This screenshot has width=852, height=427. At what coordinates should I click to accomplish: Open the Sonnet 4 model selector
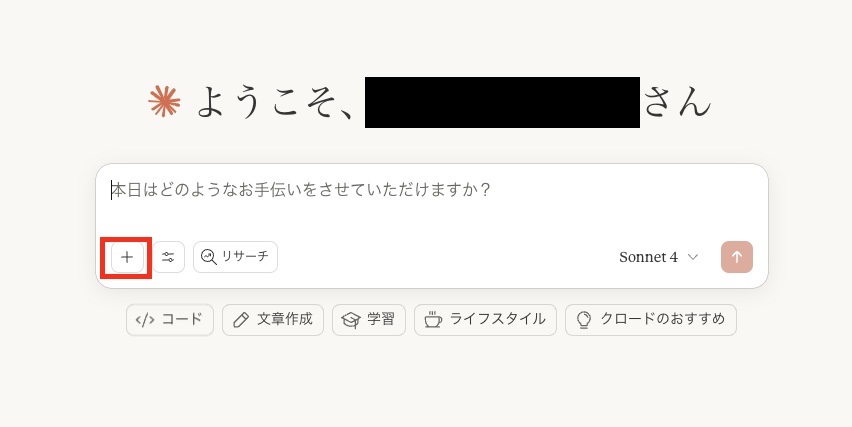[x=659, y=257]
